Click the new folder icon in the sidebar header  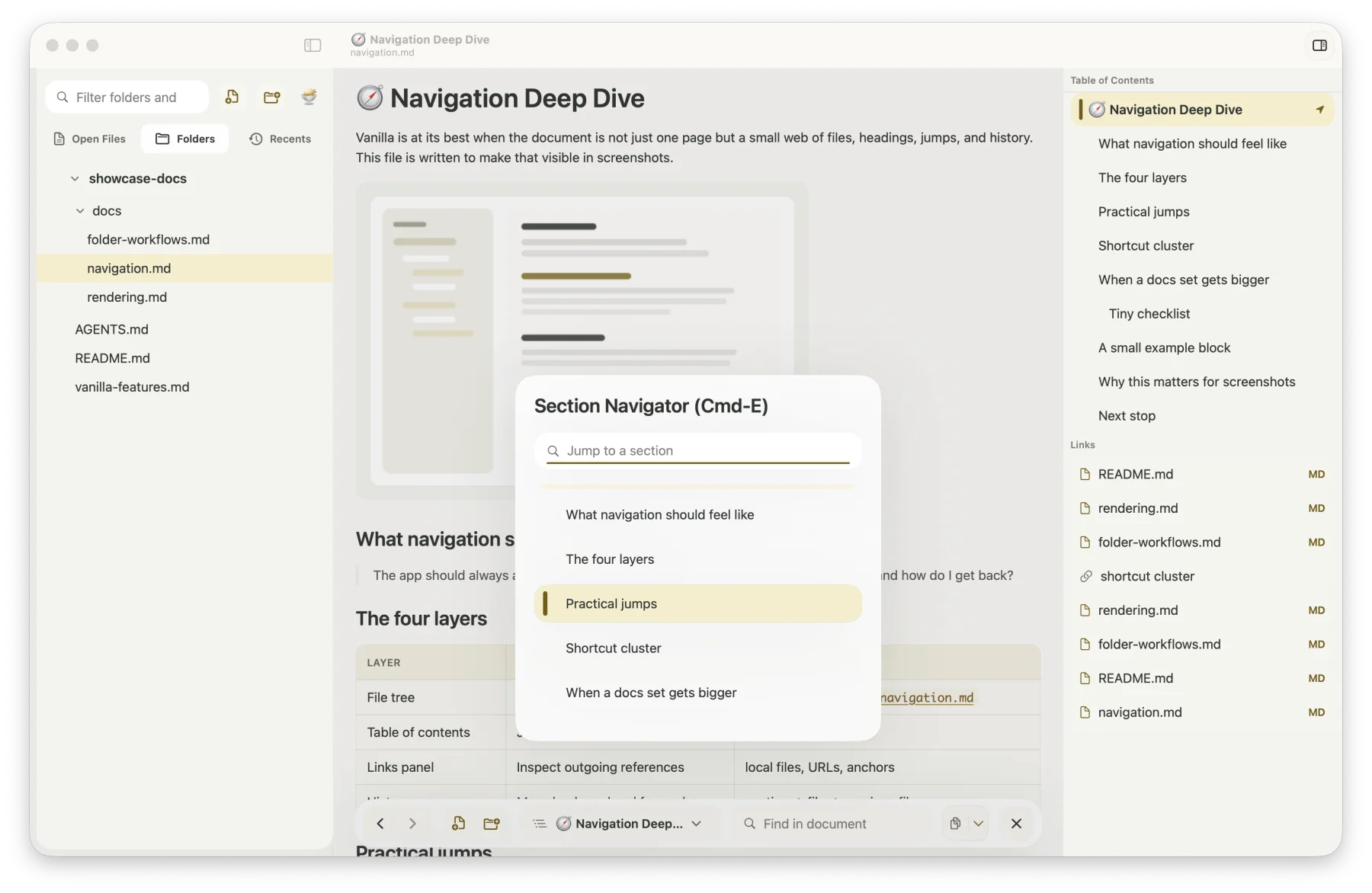(x=271, y=97)
